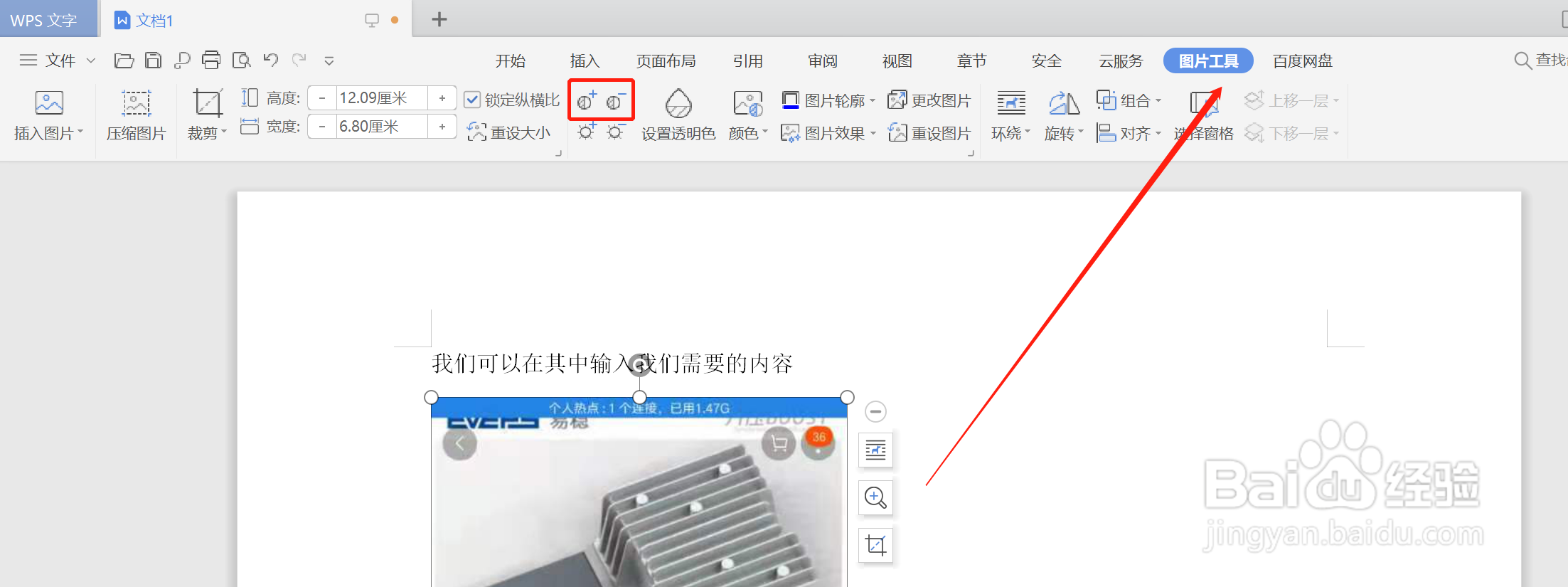Click the Wrap (环绕) text icon

tap(1010, 104)
